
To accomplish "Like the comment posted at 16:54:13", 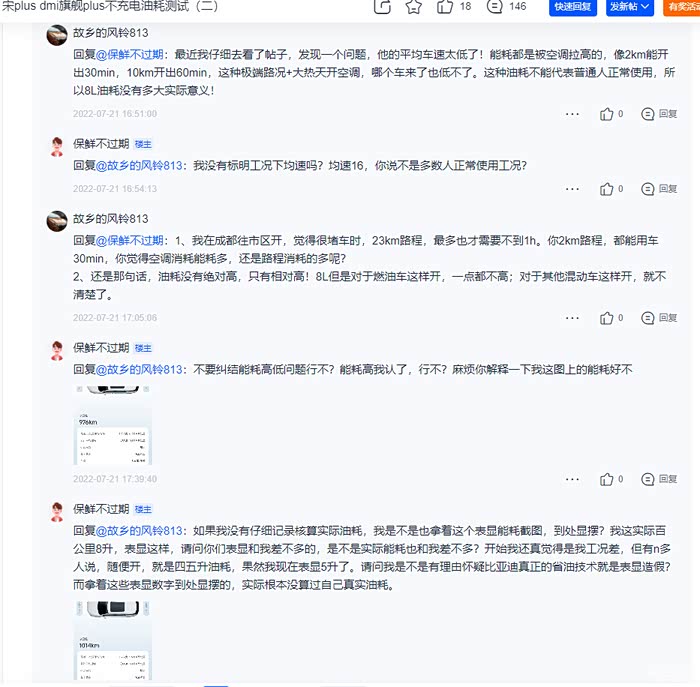I will click(x=606, y=189).
